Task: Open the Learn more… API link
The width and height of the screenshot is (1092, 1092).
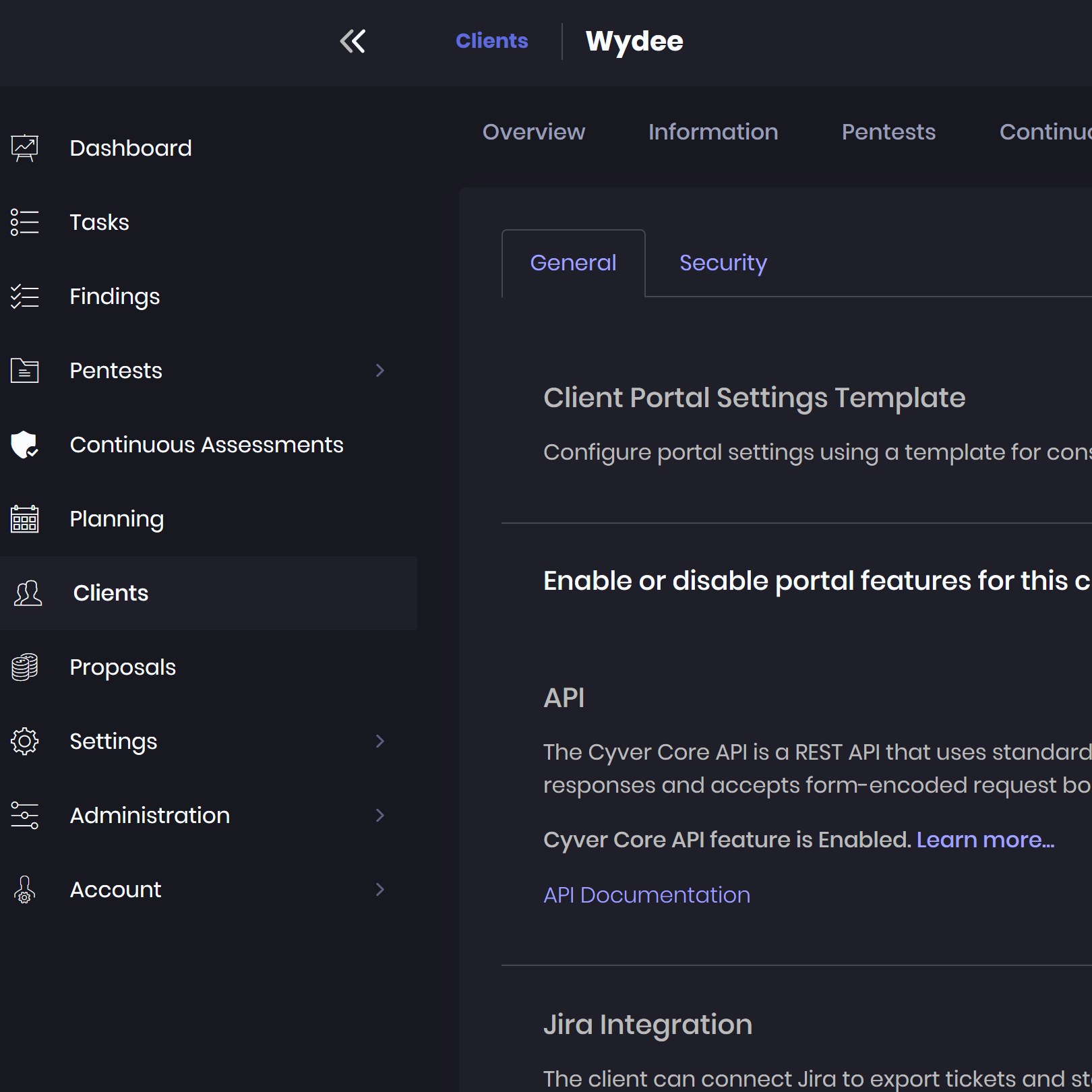Action: [985, 840]
